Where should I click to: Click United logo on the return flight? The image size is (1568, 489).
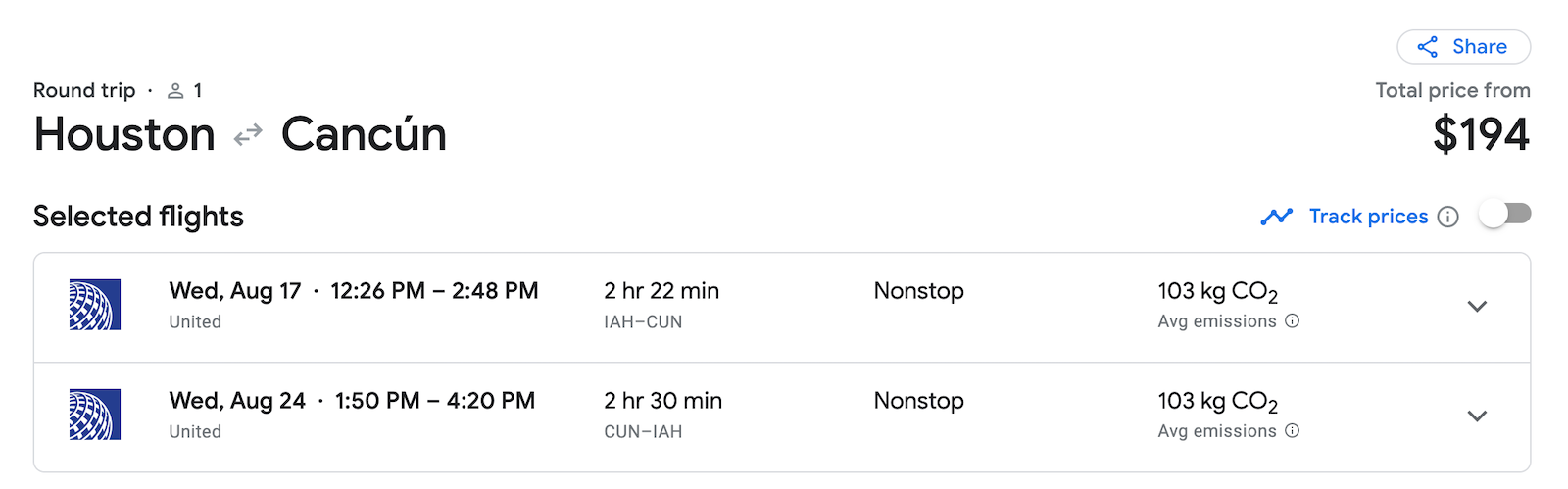(95, 415)
